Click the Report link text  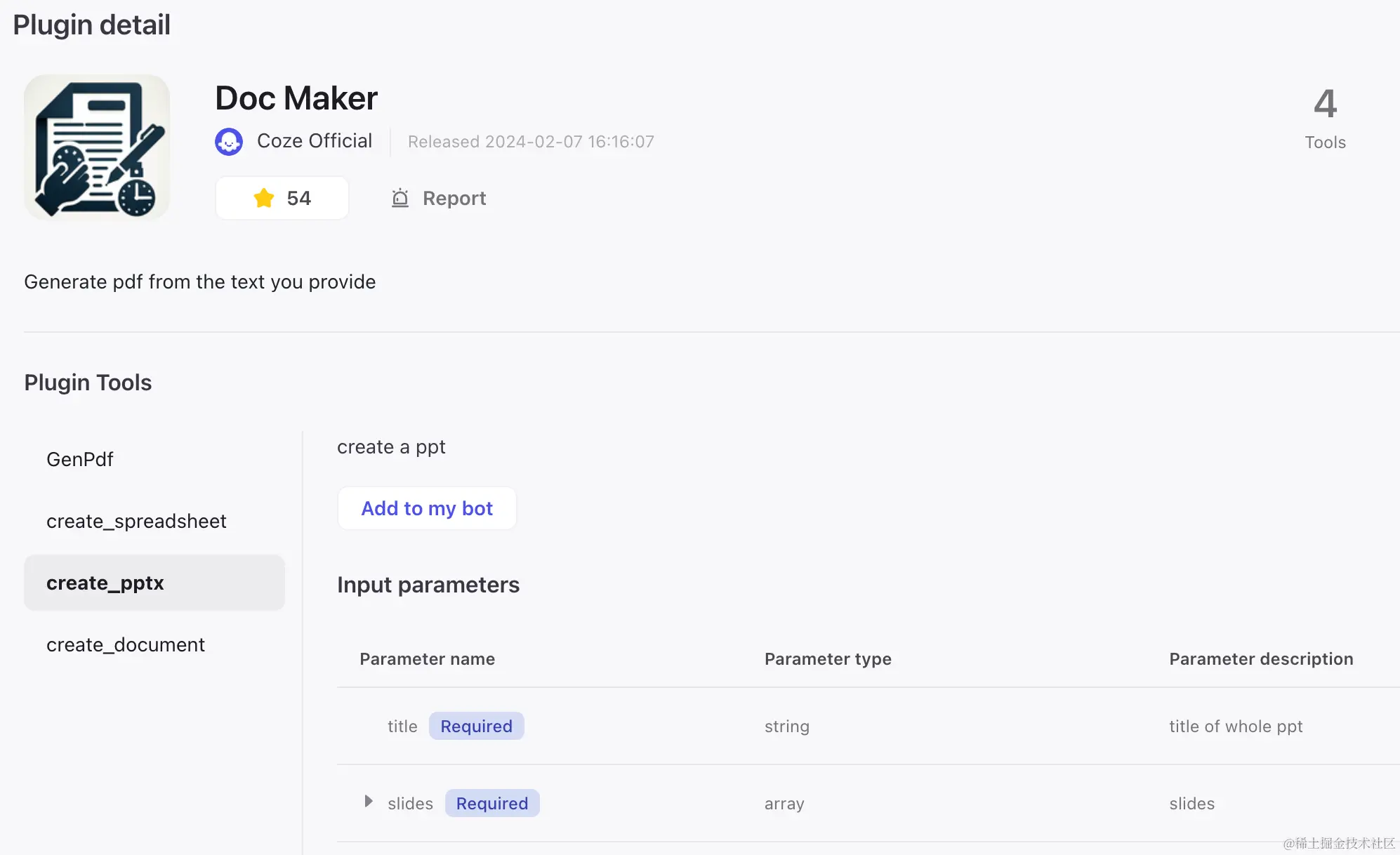coord(454,199)
